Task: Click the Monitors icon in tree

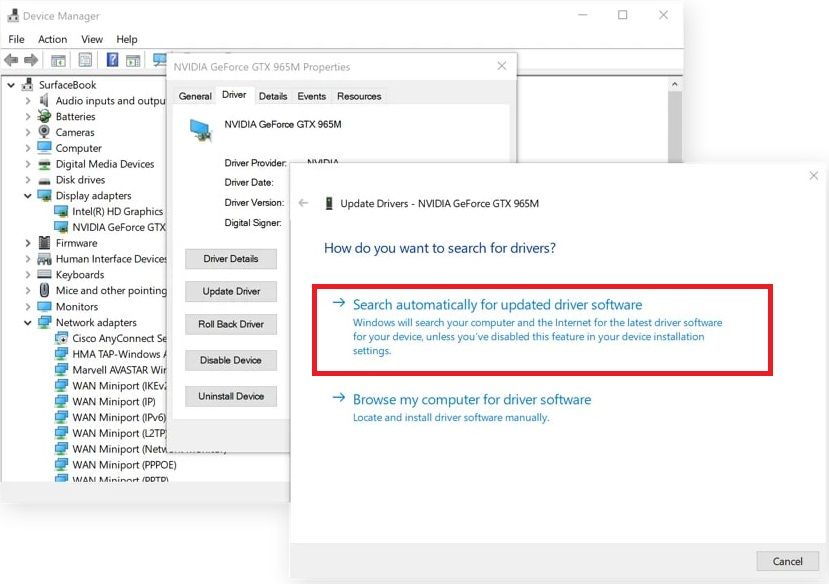Action: click(x=44, y=307)
